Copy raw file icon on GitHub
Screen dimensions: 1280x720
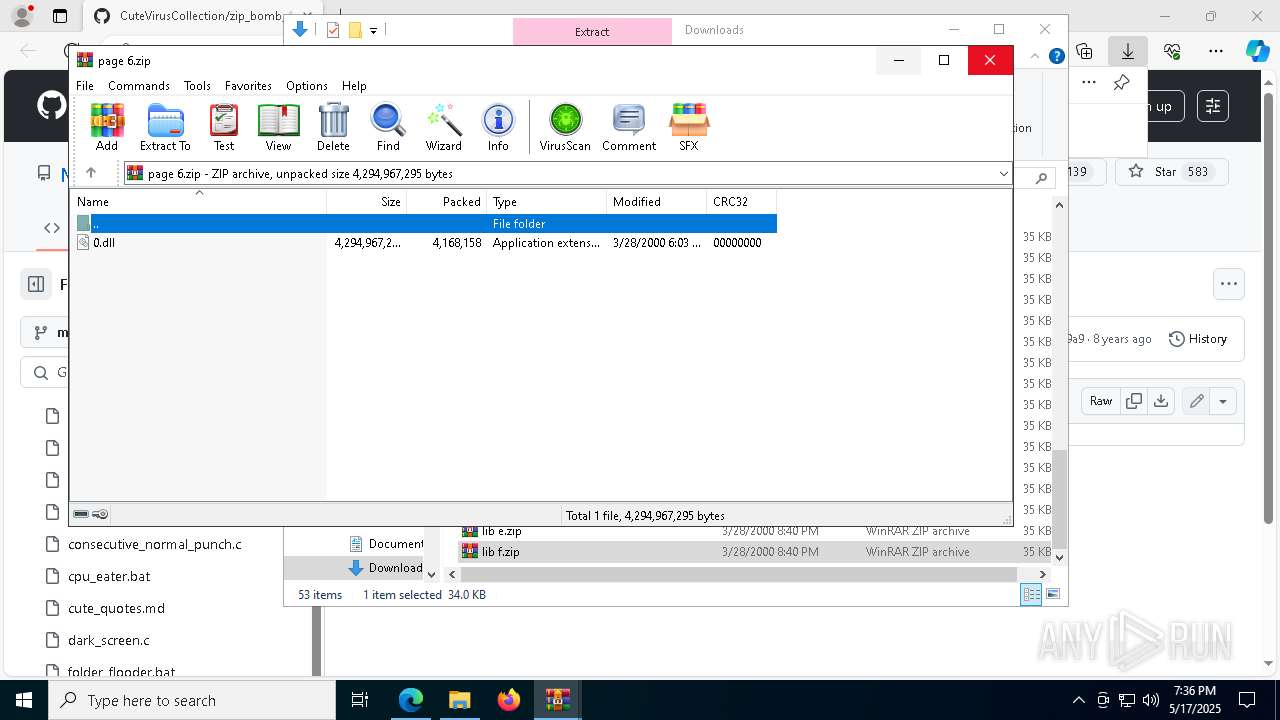point(1134,401)
